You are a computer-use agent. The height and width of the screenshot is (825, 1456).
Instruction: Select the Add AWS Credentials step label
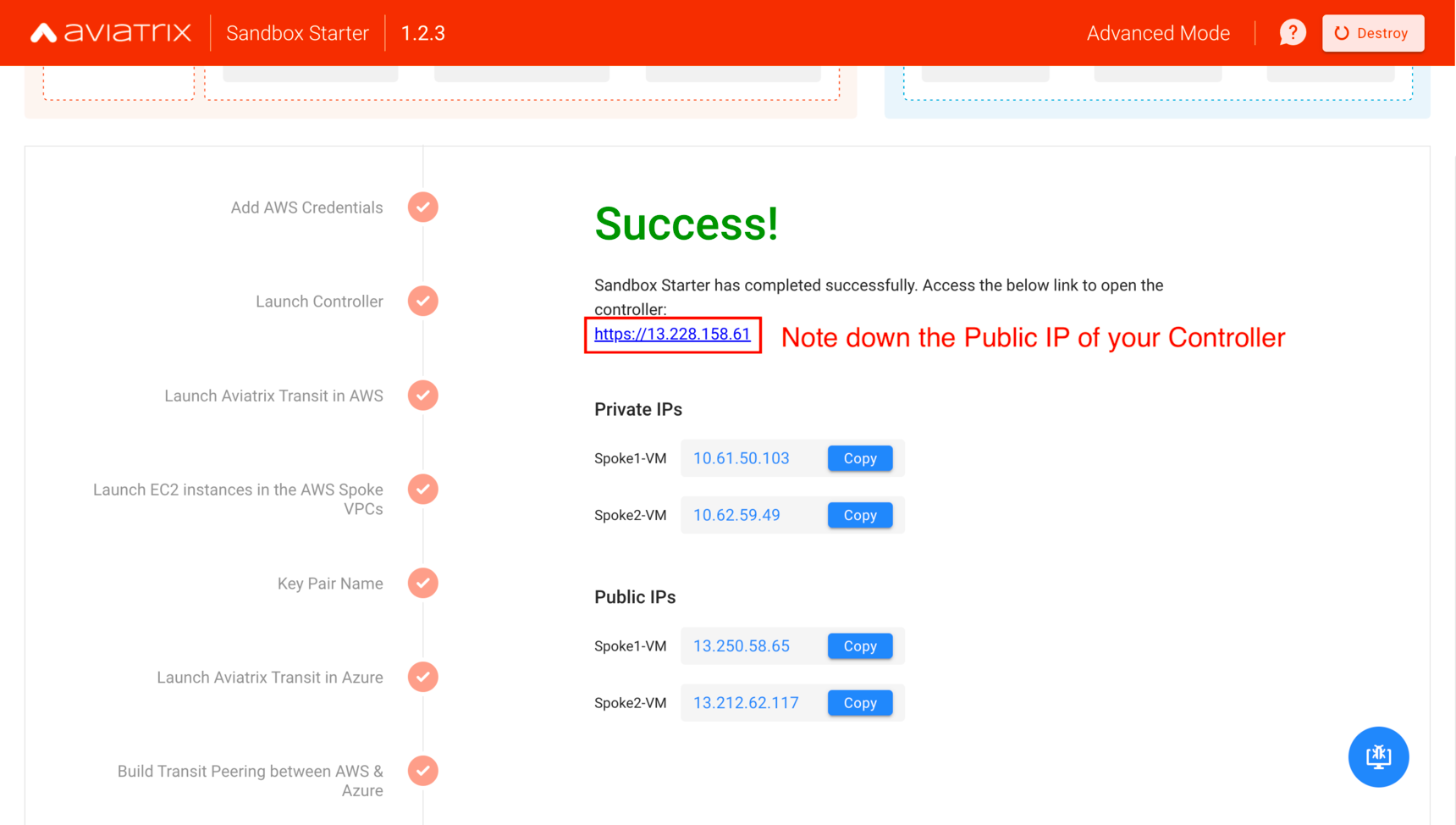[x=306, y=208]
